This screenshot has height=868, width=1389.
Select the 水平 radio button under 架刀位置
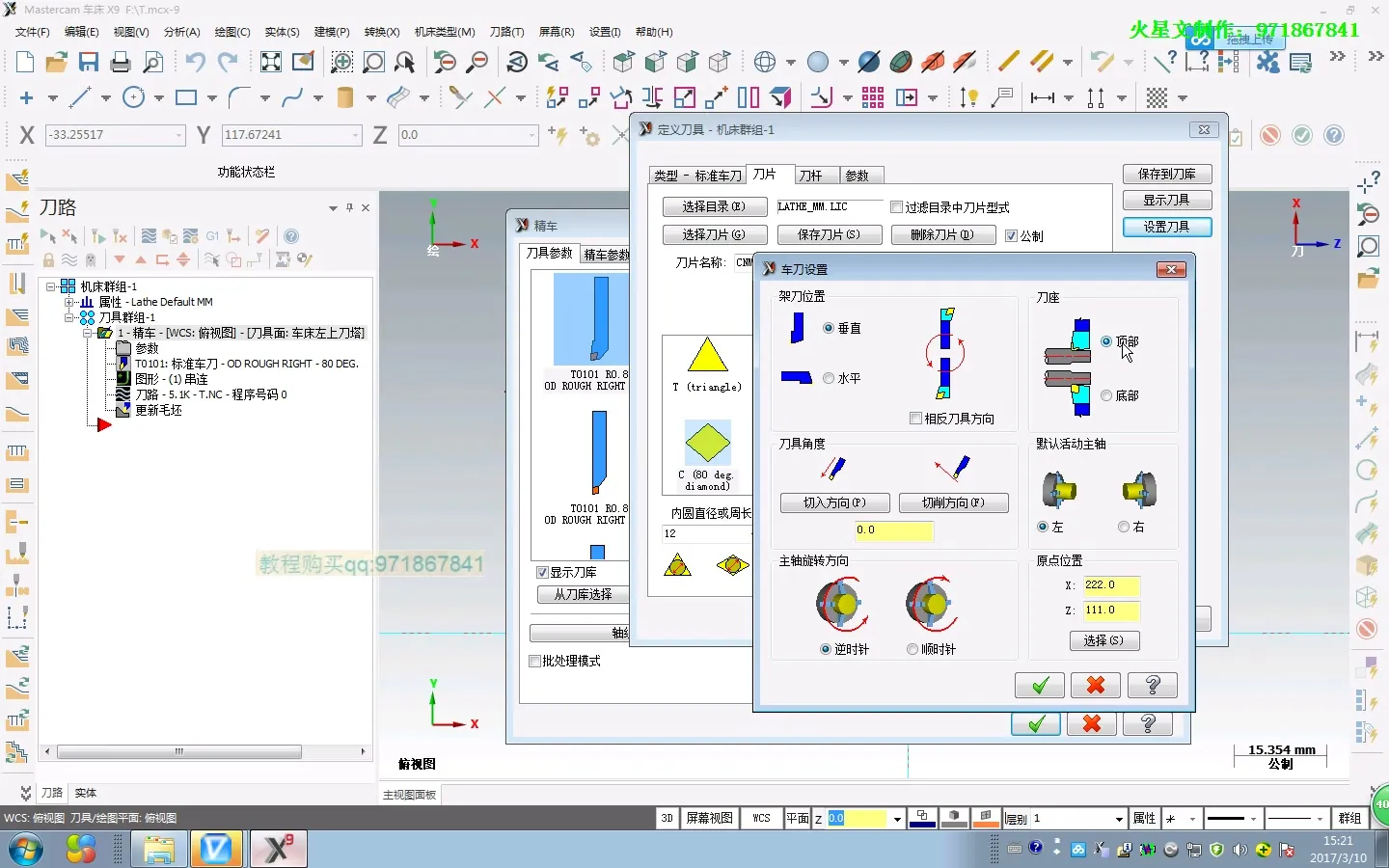click(x=828, y=378)
